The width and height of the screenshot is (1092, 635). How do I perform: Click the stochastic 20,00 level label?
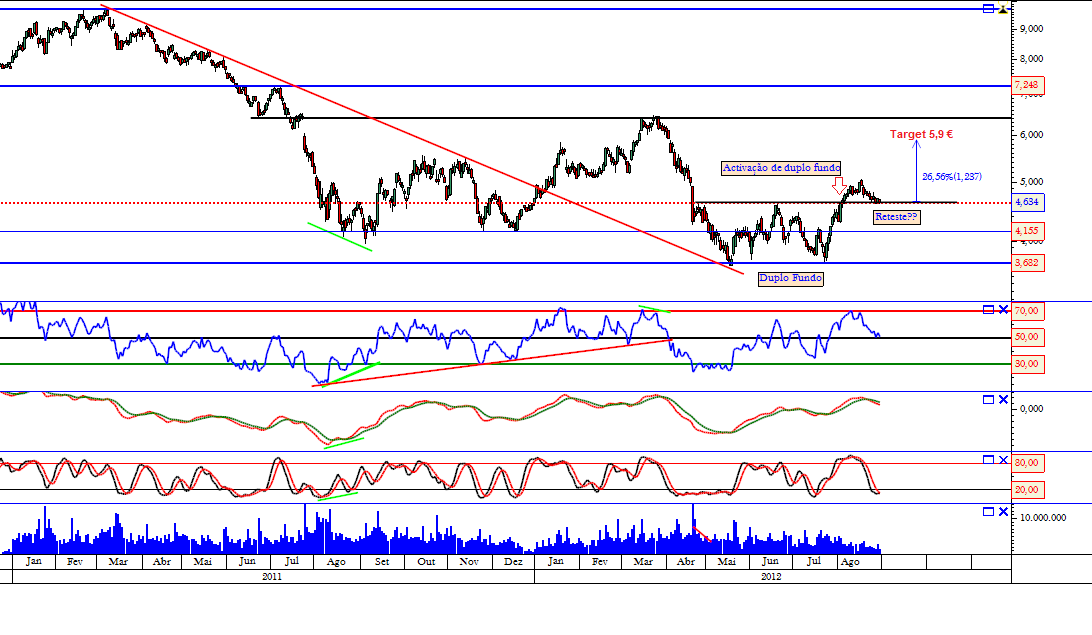tap(1027, 490)
